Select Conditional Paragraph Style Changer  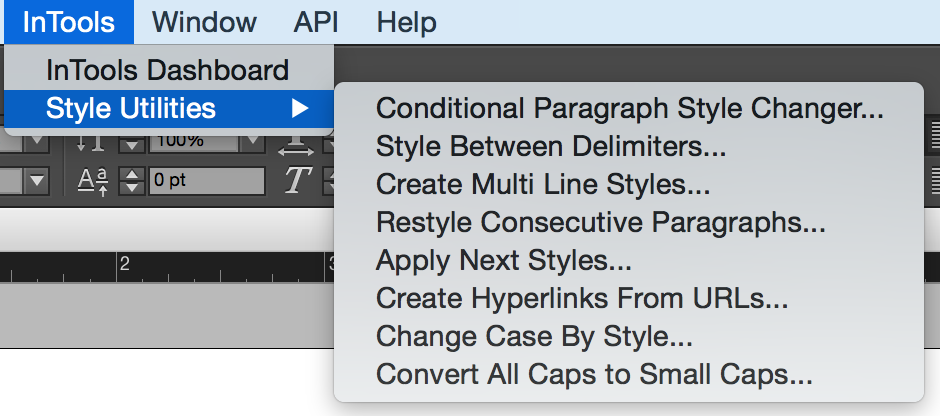tap(629, 108)
